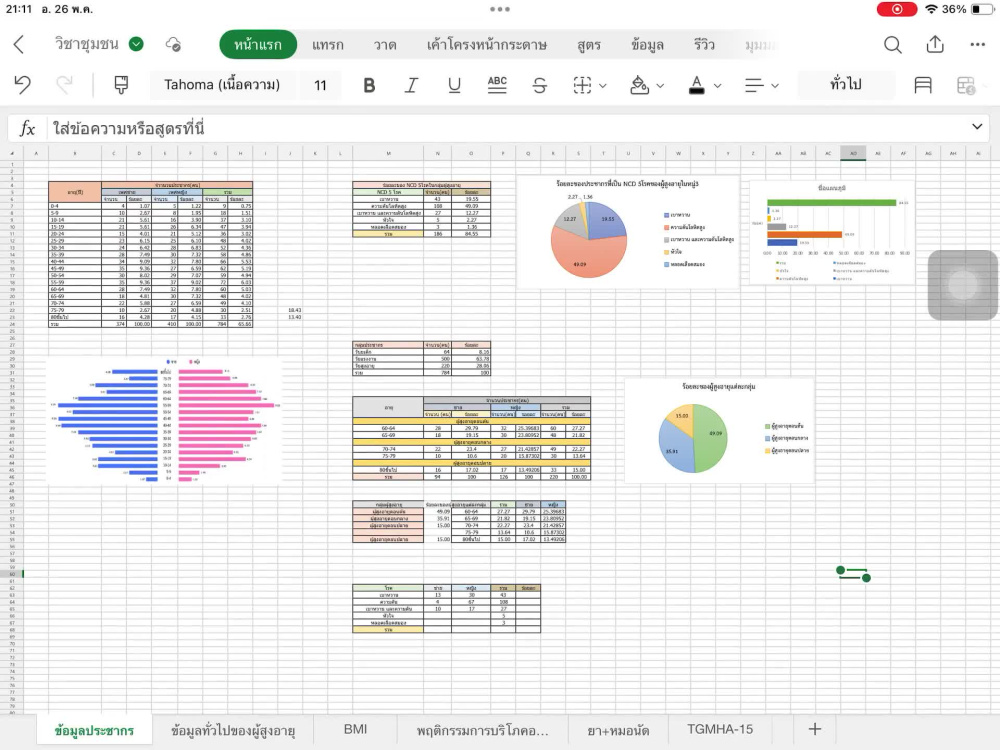Select the format painter icon
The width and height of the screenshot is (1000, 750).
click(121, 85)
